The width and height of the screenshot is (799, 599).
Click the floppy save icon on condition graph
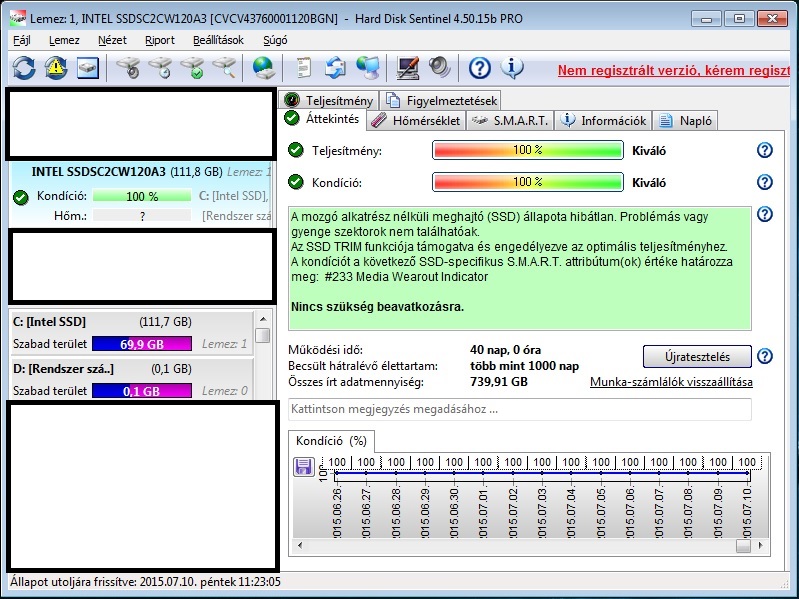[x=304, y=467]
